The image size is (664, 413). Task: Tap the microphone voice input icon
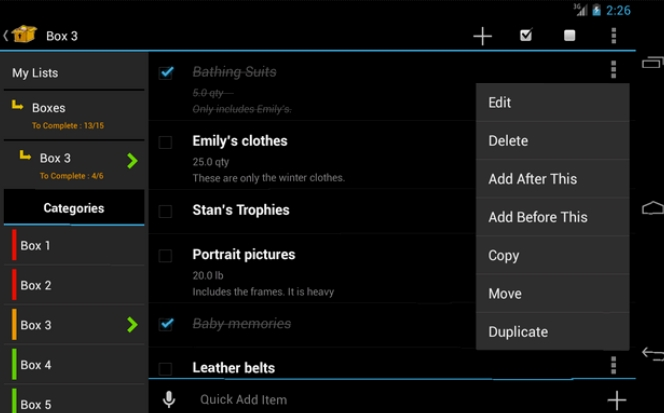coord(169,399)
